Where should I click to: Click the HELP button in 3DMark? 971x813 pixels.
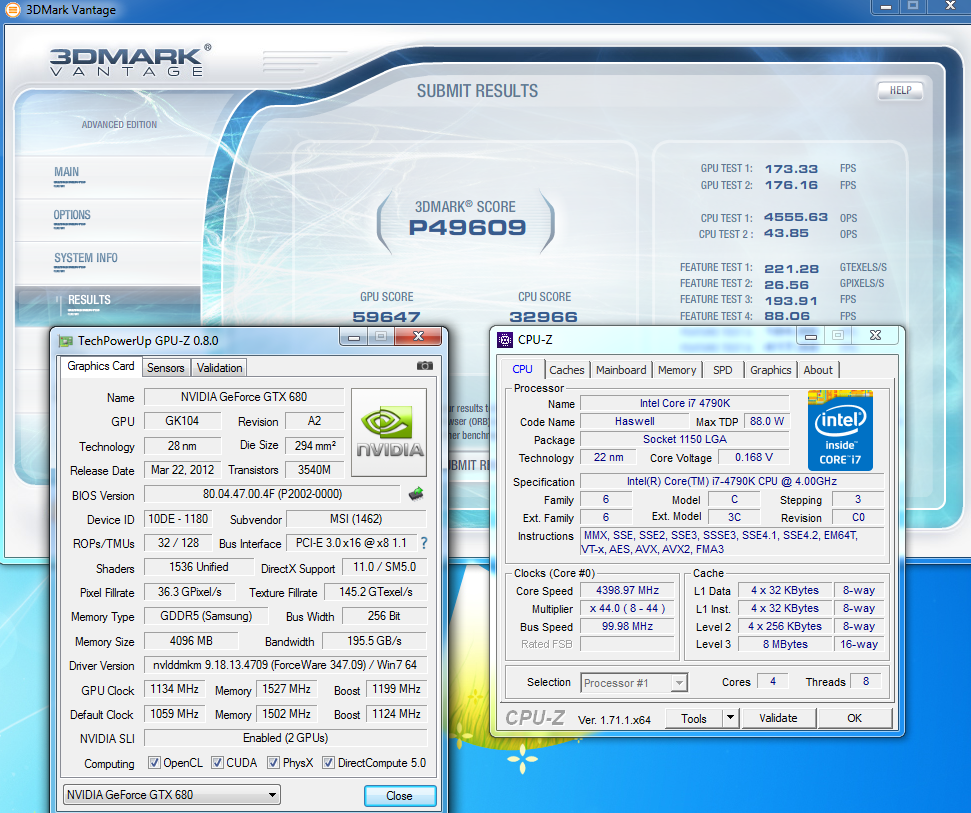point(899,90)
